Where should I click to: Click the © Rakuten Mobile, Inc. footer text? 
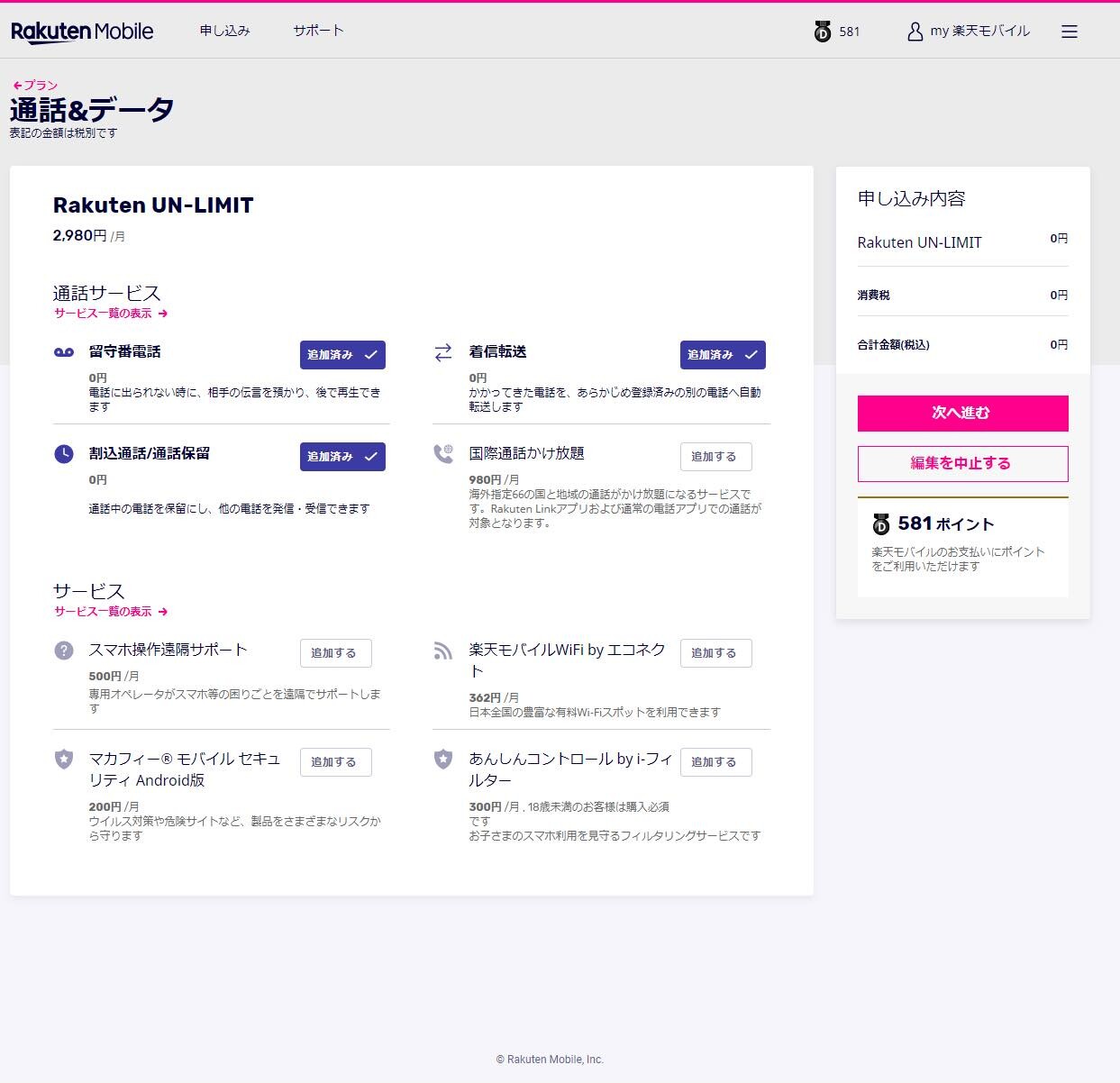(550, 1060)
